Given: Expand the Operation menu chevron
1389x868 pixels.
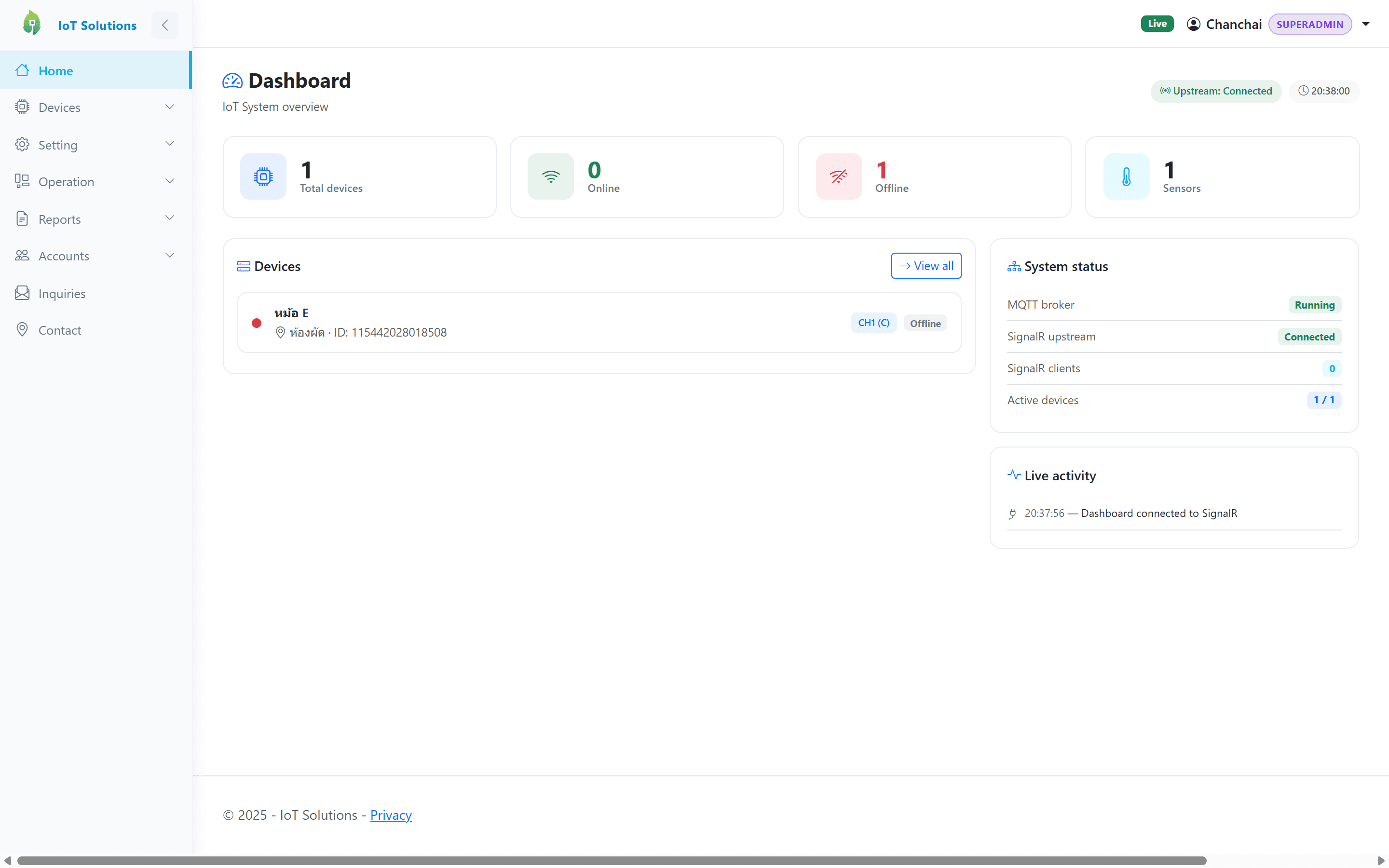Looking at the screenshot, I should pyautogui.click(x=170, y=181).
